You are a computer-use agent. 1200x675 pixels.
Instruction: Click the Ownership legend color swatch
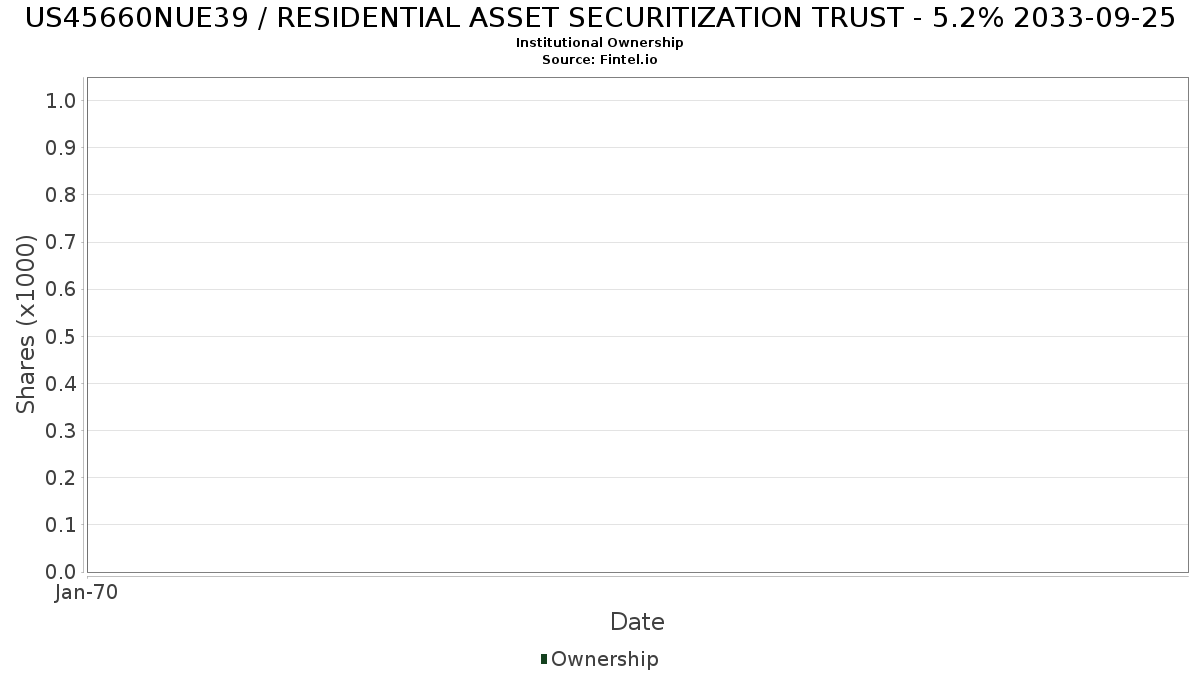pyautogui.click(x=544, y=658)
